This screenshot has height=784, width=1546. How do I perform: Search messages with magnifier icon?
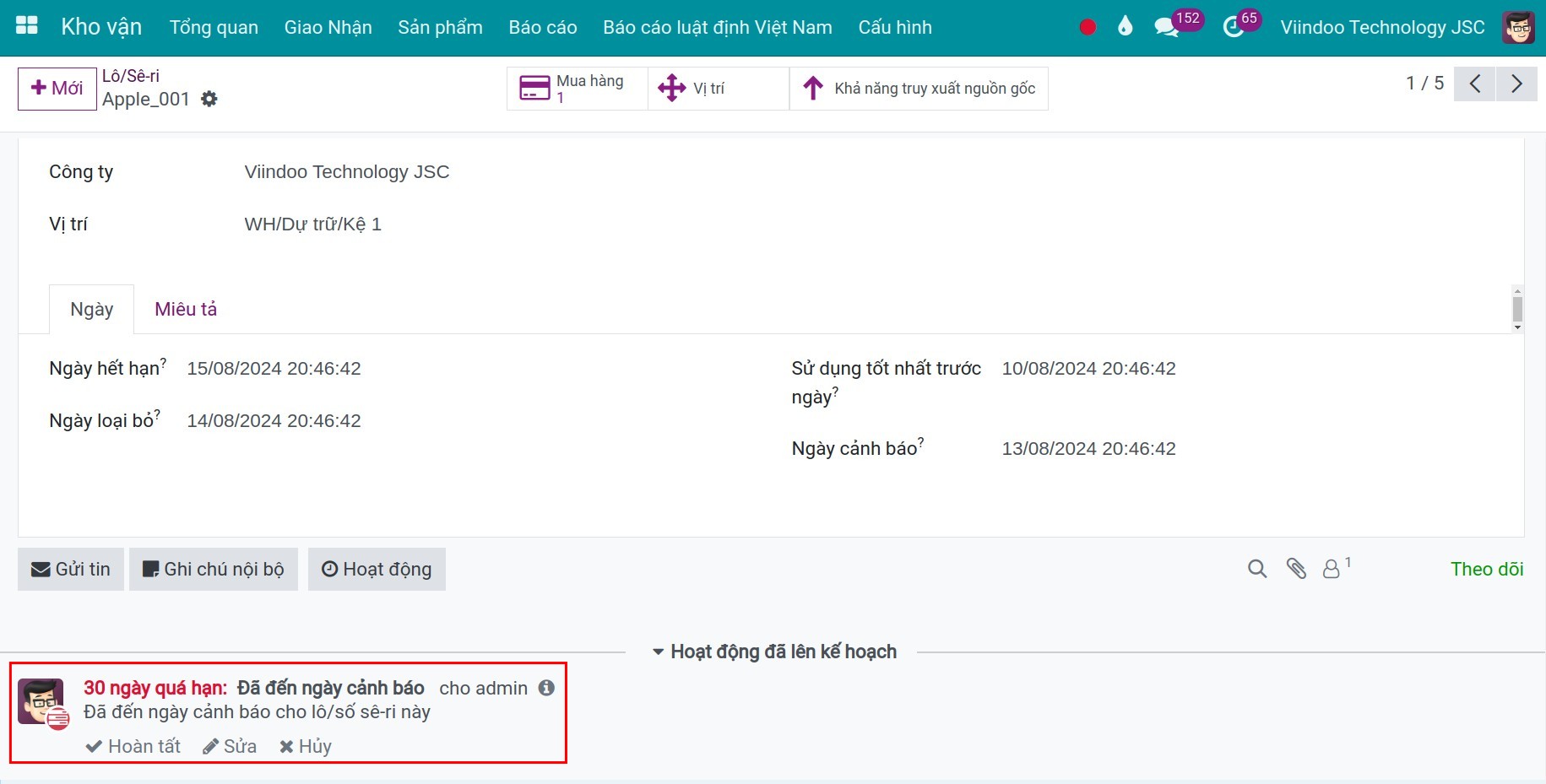pyautogui.click(x=1257, y=569)
